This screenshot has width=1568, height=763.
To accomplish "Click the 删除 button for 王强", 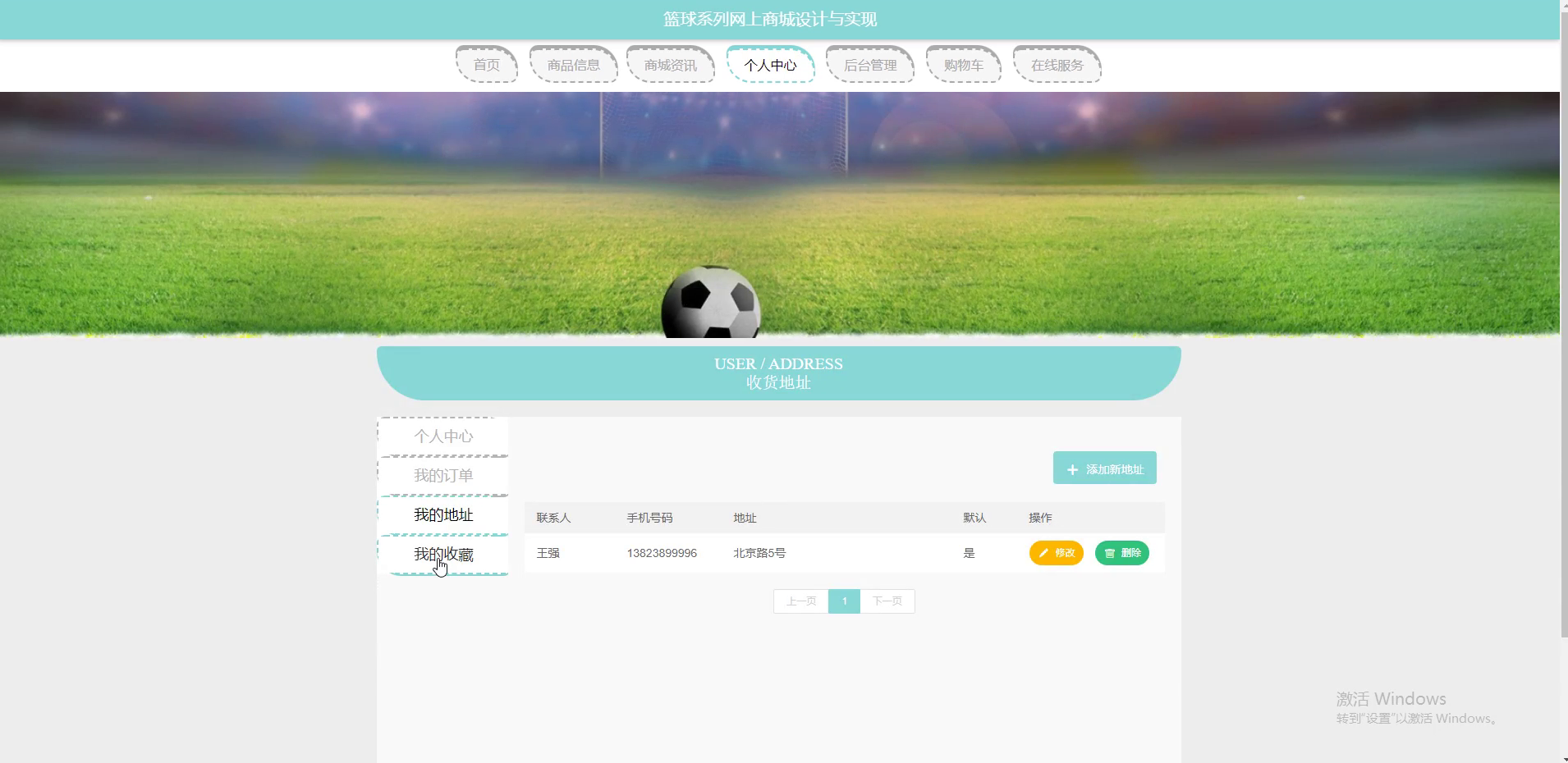I will 1122,553.
